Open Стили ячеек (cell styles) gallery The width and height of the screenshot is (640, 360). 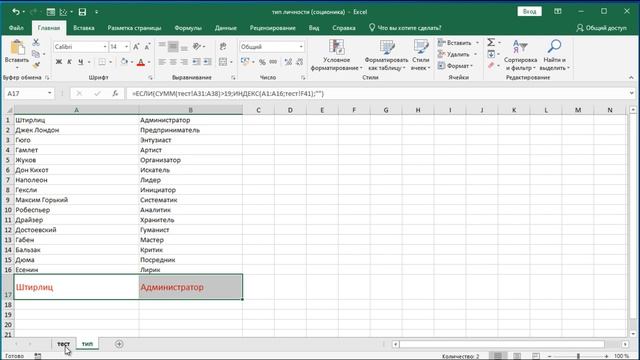420,55
